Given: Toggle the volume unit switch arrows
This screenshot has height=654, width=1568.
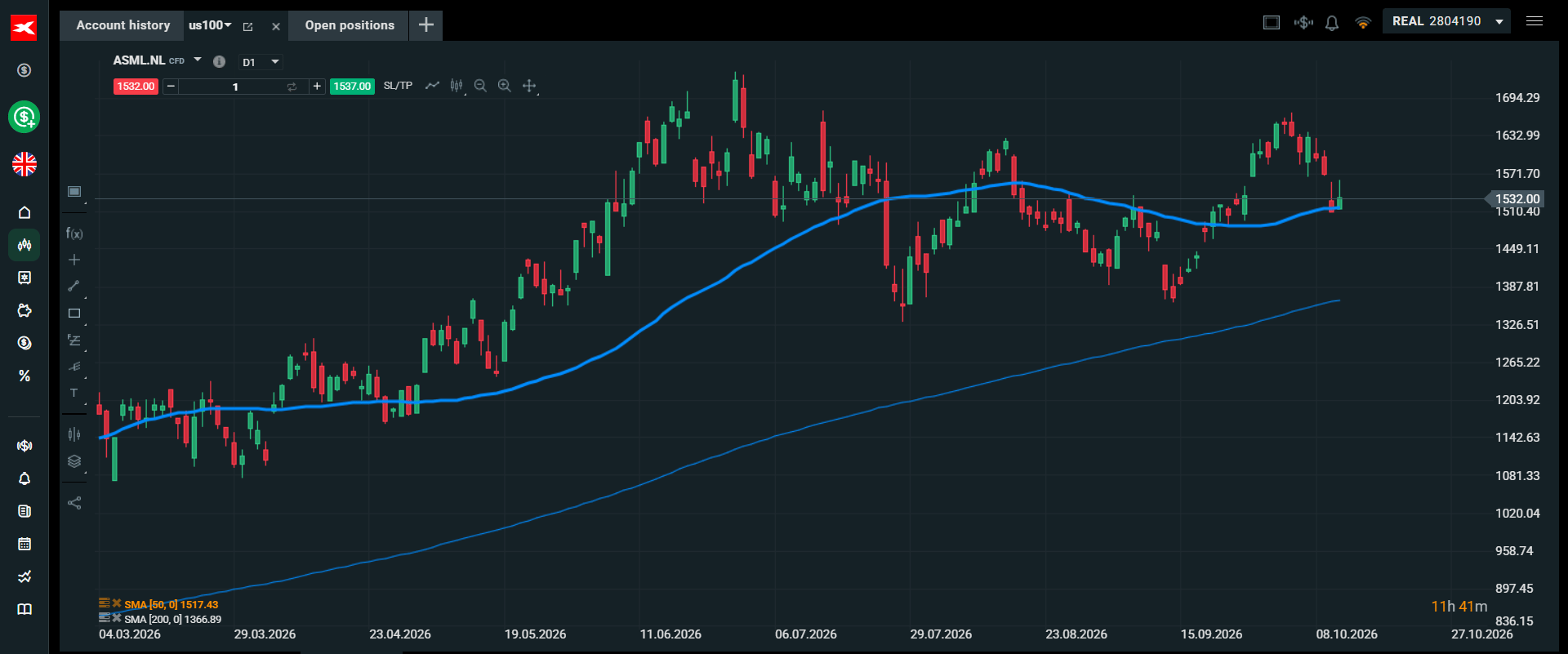Looking at the screenshot, I should pos(292,87).
